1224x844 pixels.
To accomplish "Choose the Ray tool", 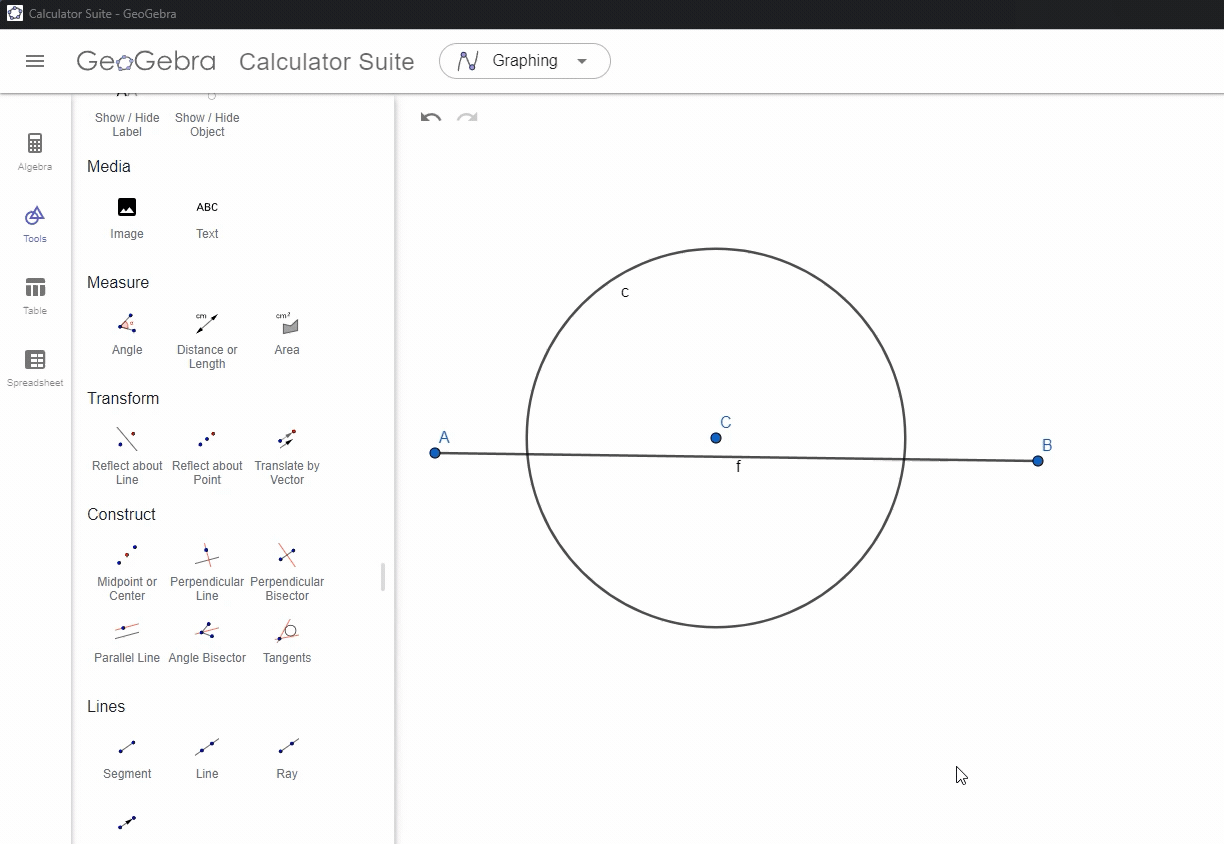I will 287,758.
